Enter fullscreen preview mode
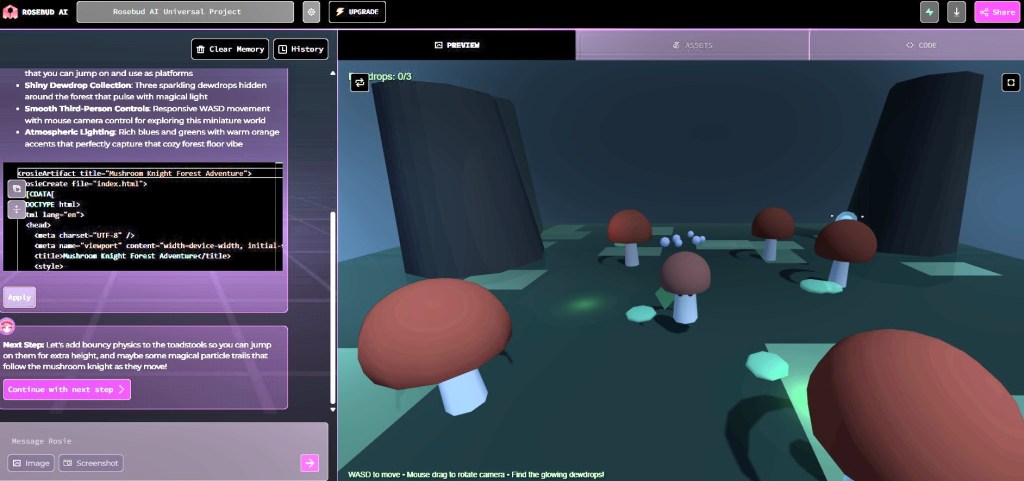The height and width of the screenshot is (481, 1024). (x=1009, y=82)
